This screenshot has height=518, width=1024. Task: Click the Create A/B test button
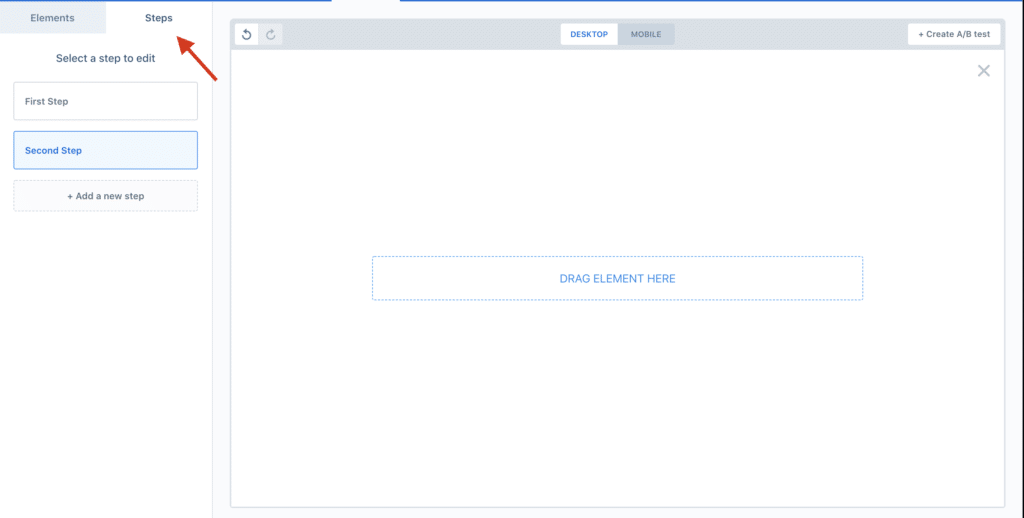tap(954, 35)
